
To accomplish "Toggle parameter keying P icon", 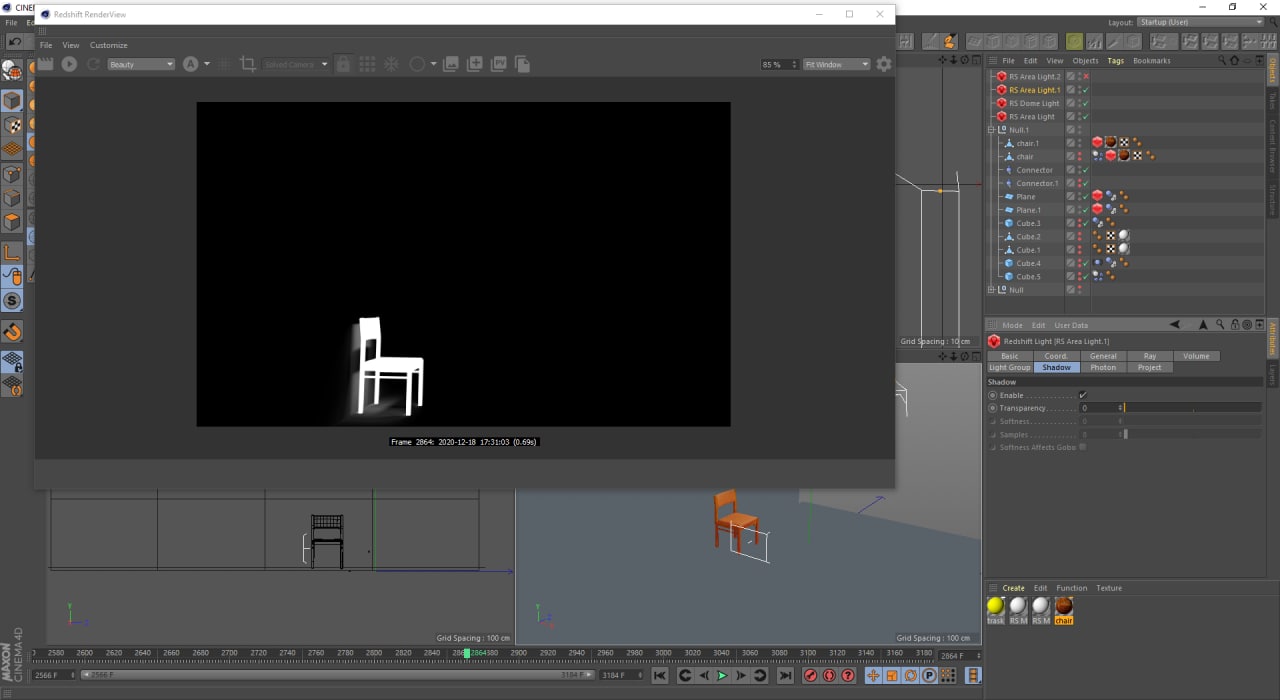I will tap(929, 676).
